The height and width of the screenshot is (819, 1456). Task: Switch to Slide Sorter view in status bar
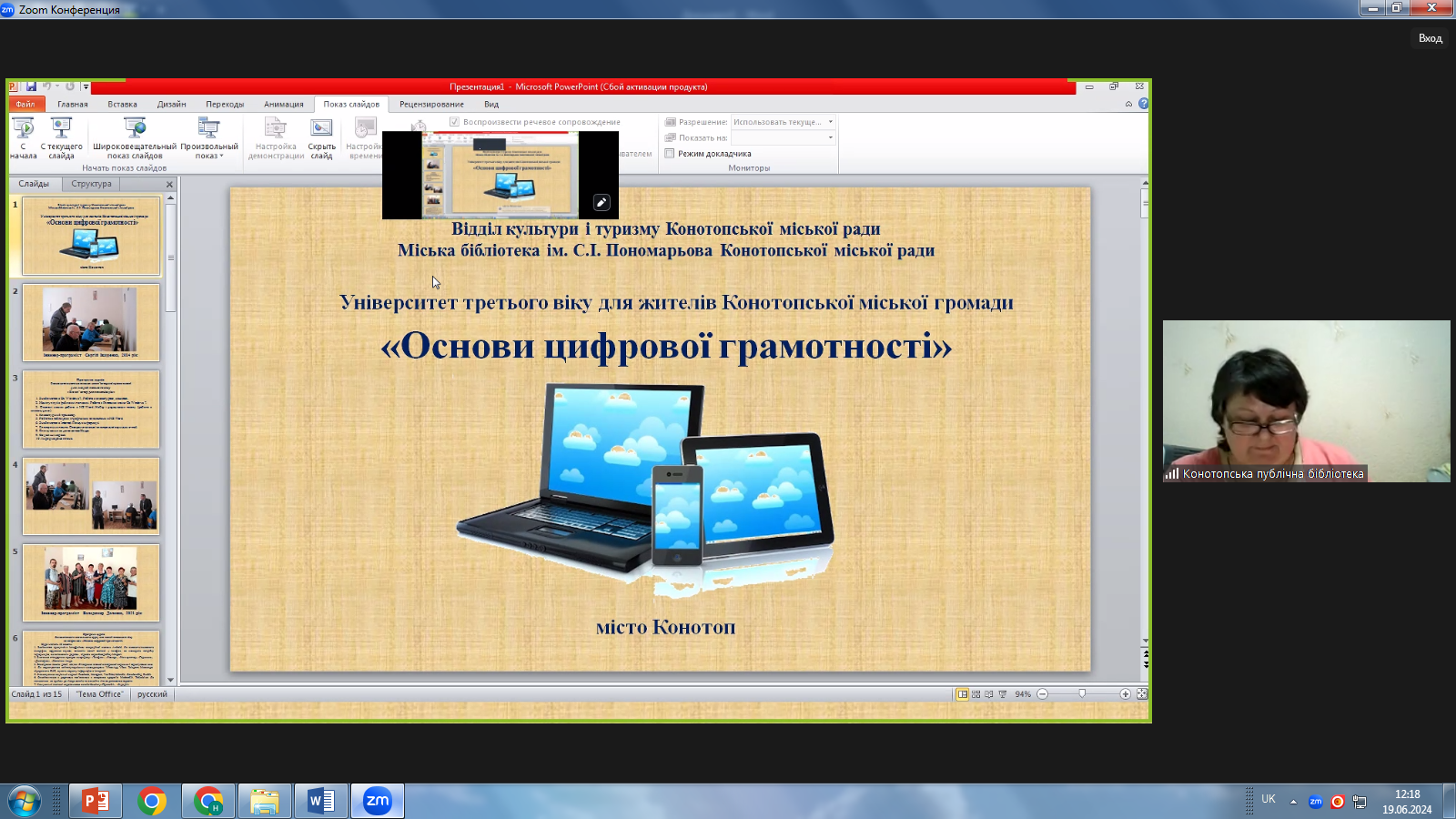coord(976,694)
